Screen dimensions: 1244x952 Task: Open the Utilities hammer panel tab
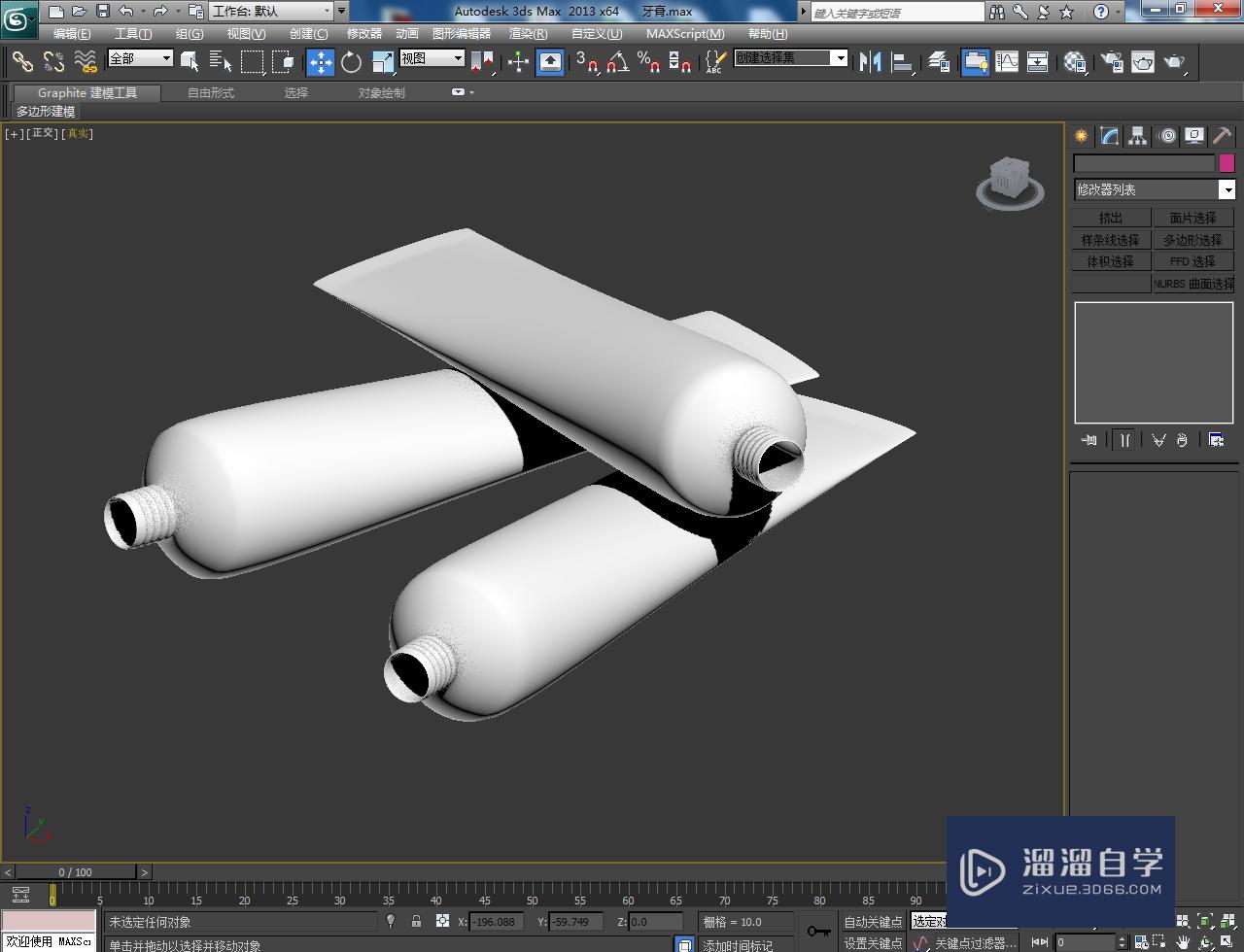coord(1222,136)
